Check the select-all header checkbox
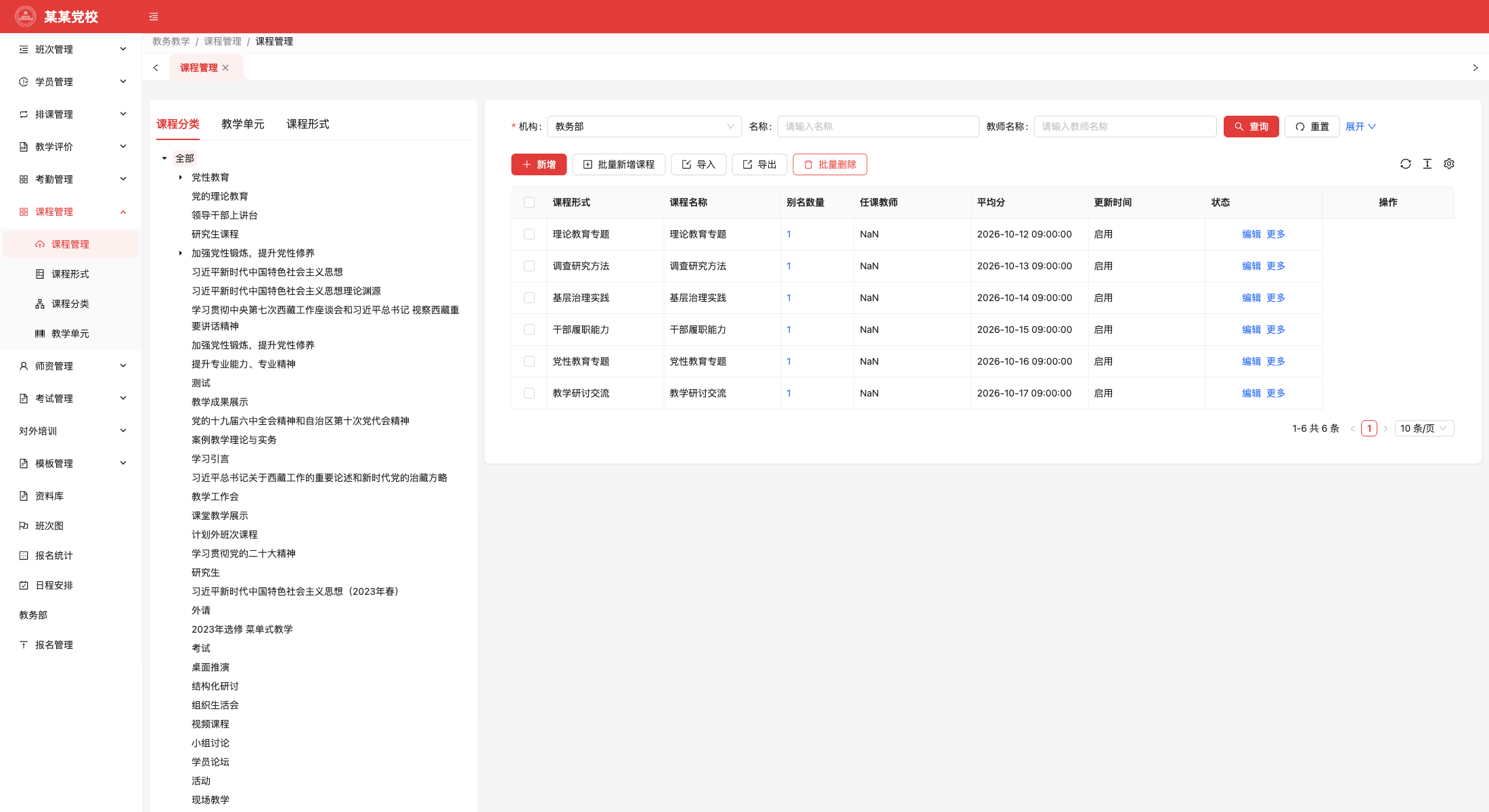The width and height of the screenshot is (1489, 812). (x=529, y=202)
